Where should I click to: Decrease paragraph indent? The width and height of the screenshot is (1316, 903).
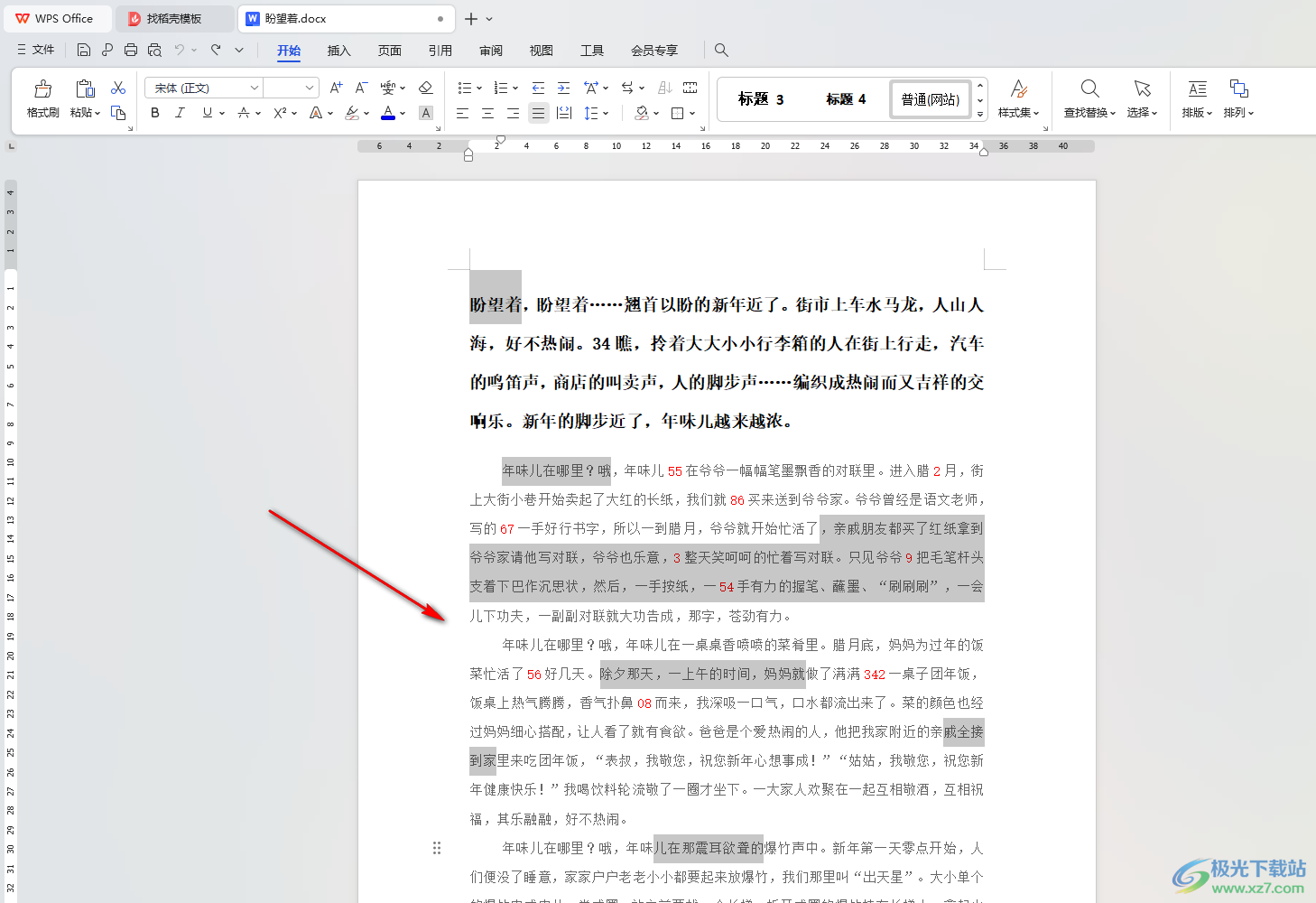tap(538, 88)
